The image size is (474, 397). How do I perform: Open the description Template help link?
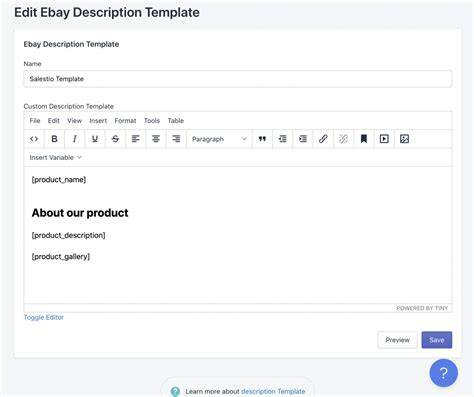[x=273, y=391]
